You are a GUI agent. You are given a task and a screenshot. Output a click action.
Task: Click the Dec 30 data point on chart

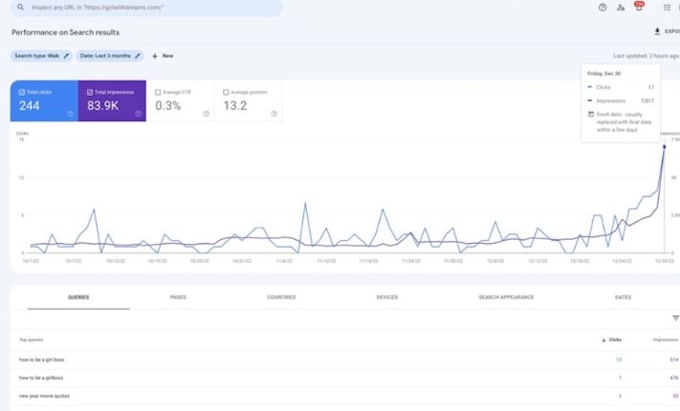664,147
